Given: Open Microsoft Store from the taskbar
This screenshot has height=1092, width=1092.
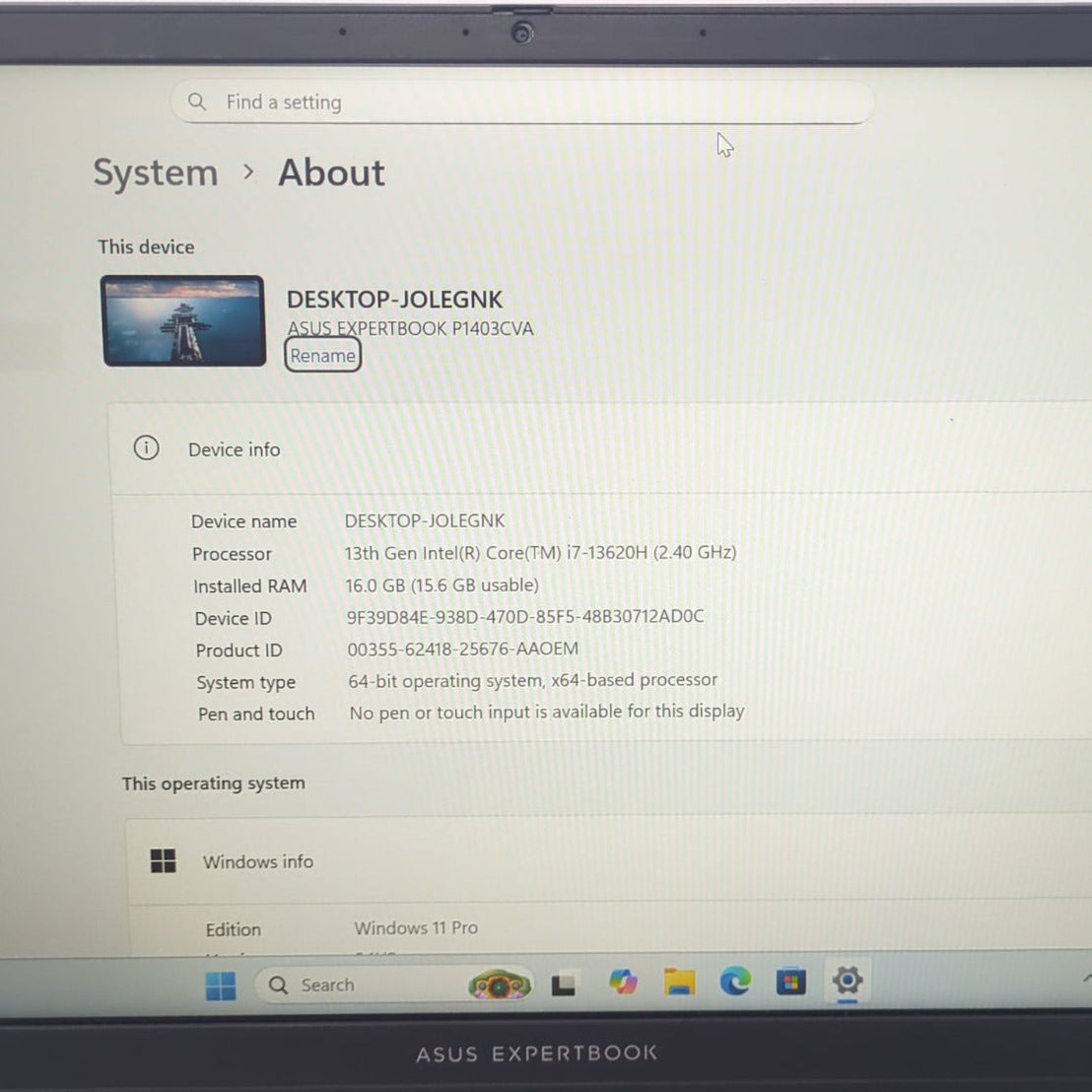Looking at the screenshot, I should [790, 981].
